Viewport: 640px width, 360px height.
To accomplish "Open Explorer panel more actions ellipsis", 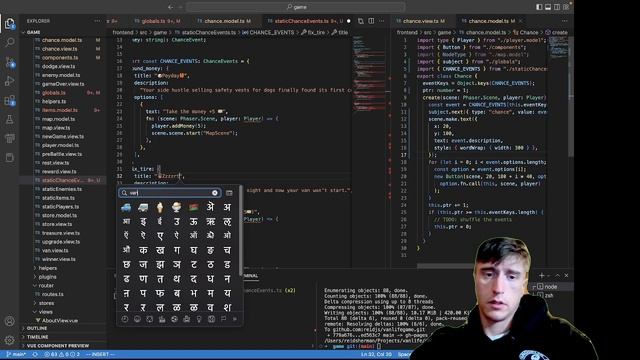I will (x=97, y=21).
